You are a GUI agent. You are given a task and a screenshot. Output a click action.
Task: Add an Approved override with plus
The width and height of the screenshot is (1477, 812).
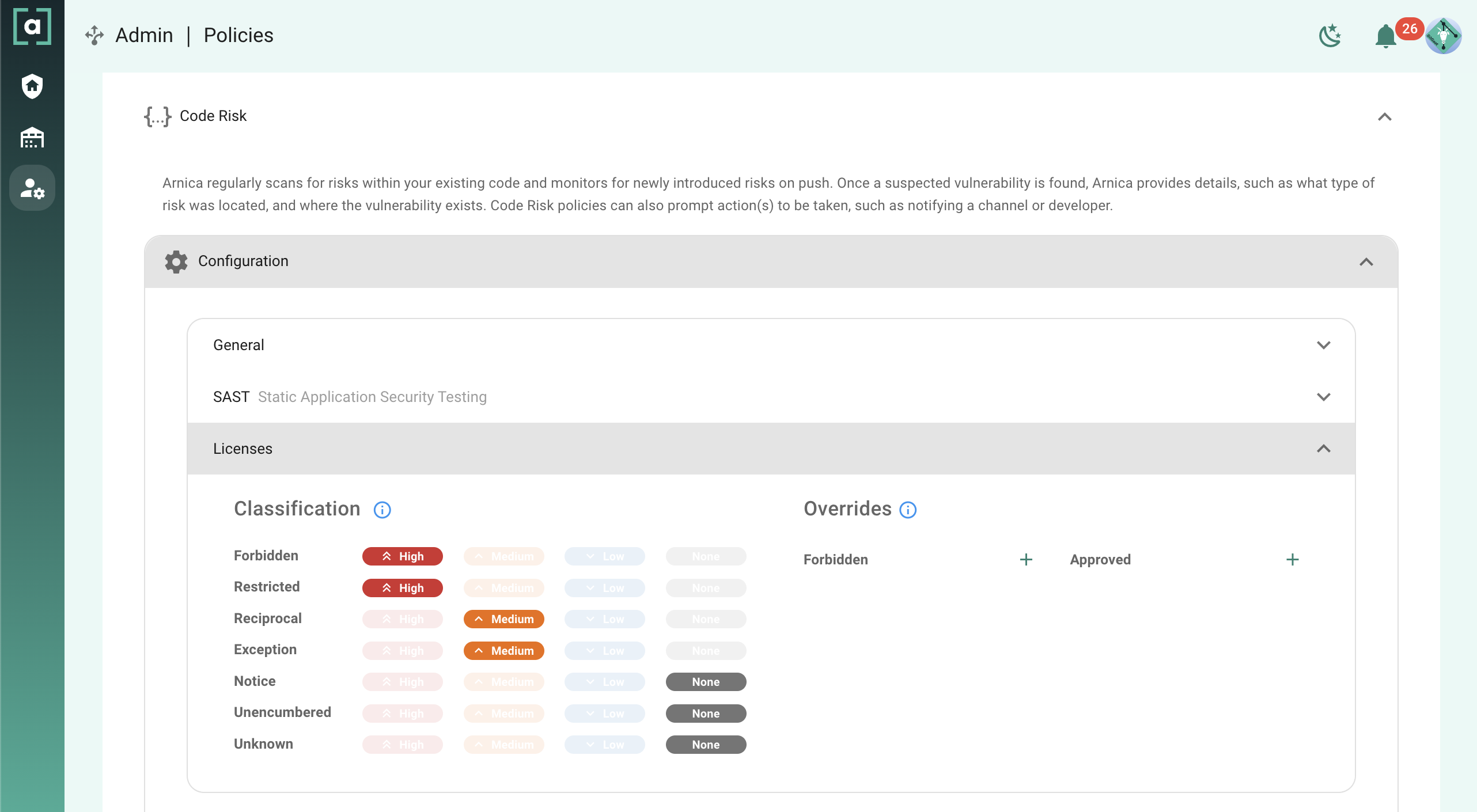click(x=1292, y=560)
